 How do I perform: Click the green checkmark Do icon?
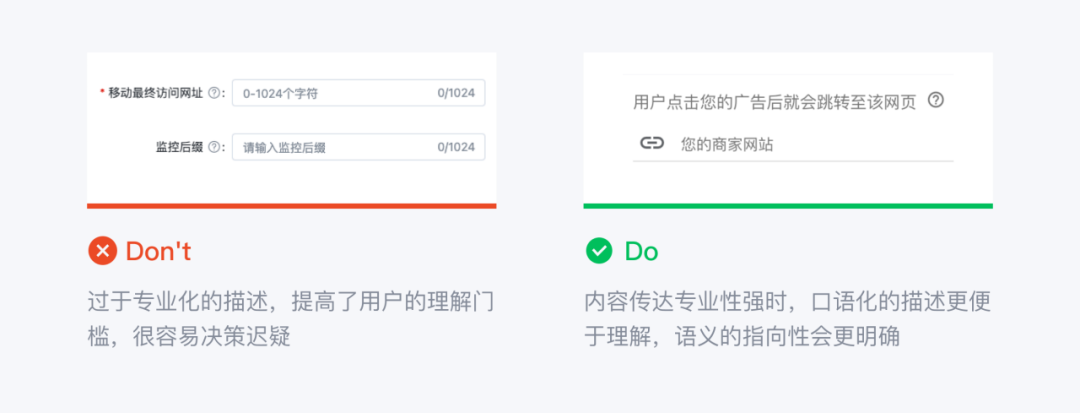point(599,251)
